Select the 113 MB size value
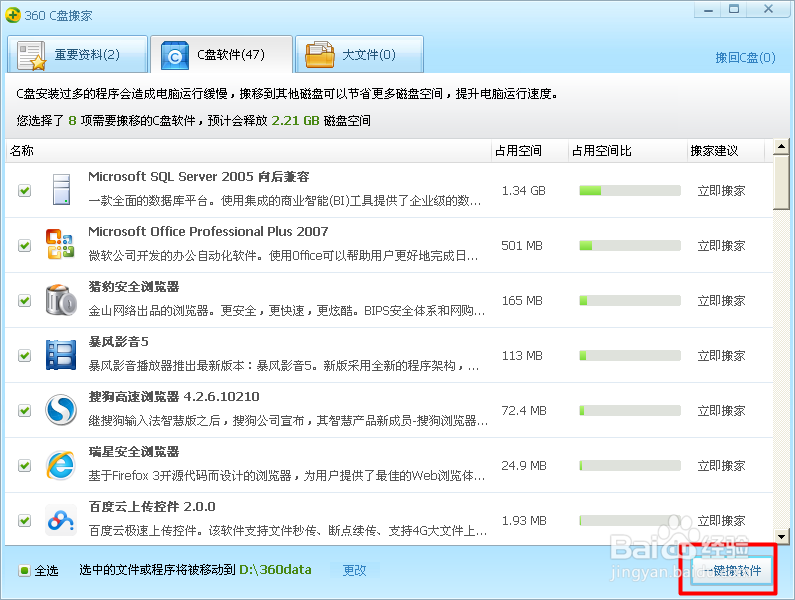This screenshot has height=600, width=795. (x=522, y=356)
